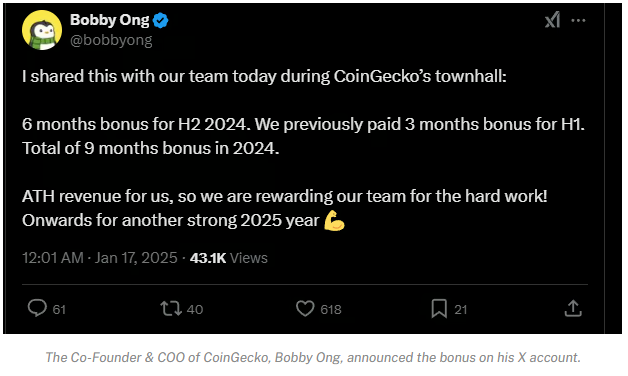Click the 618 likes count
628x376 pixels.
pos(331,309)
